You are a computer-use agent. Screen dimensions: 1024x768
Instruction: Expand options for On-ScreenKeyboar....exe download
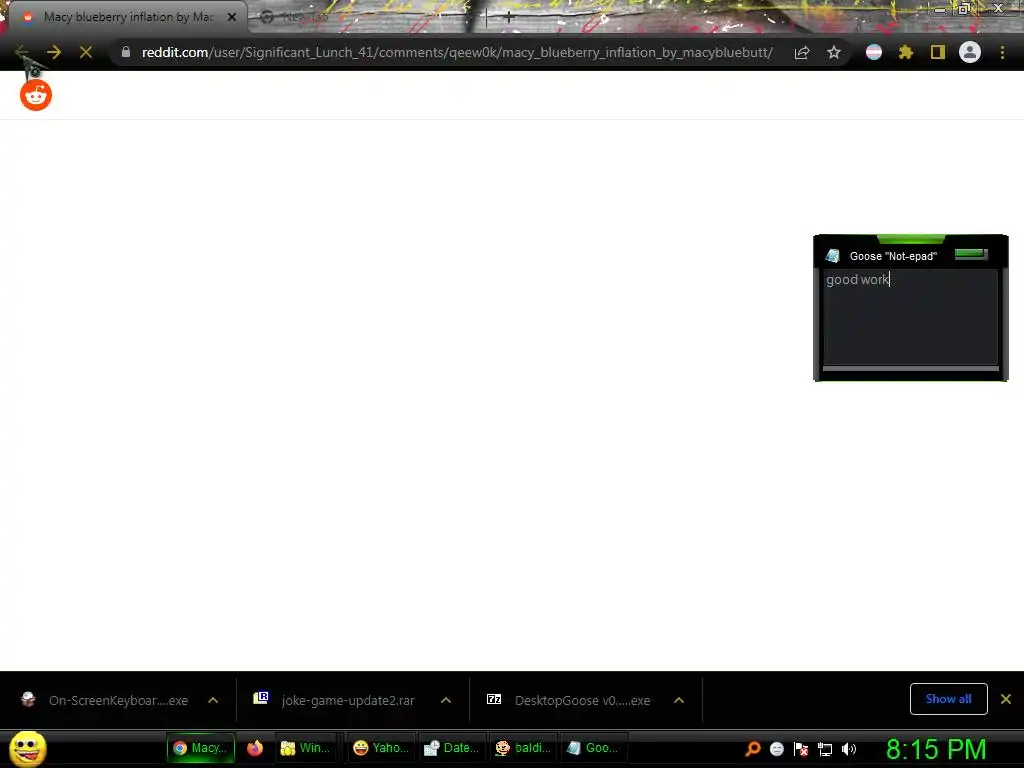pos(213,700)
